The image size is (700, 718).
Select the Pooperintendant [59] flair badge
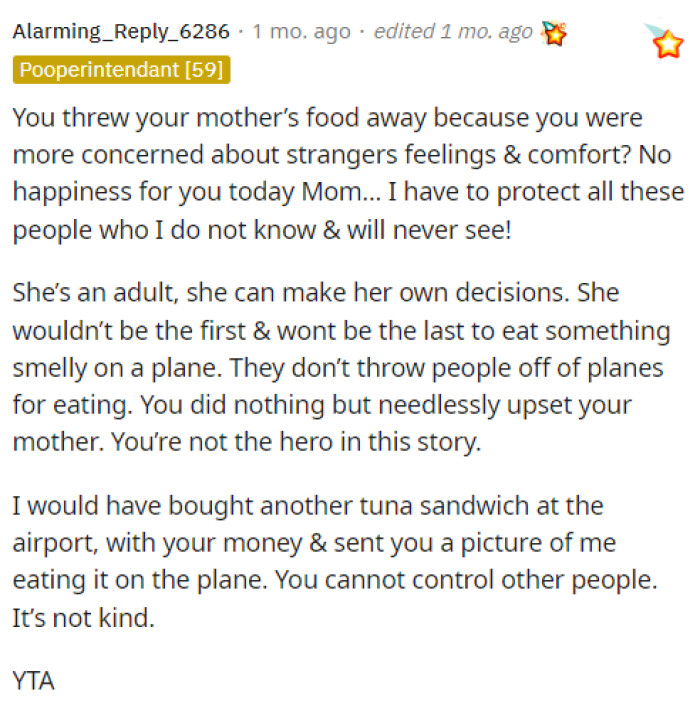(x=122, y=70)
